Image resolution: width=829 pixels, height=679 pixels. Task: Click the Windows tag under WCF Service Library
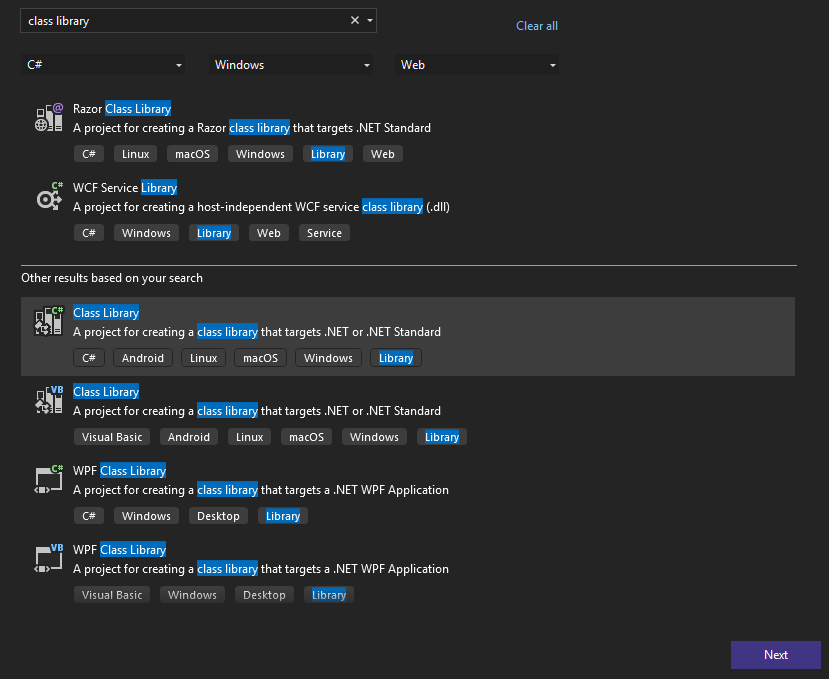coord(146,233)
